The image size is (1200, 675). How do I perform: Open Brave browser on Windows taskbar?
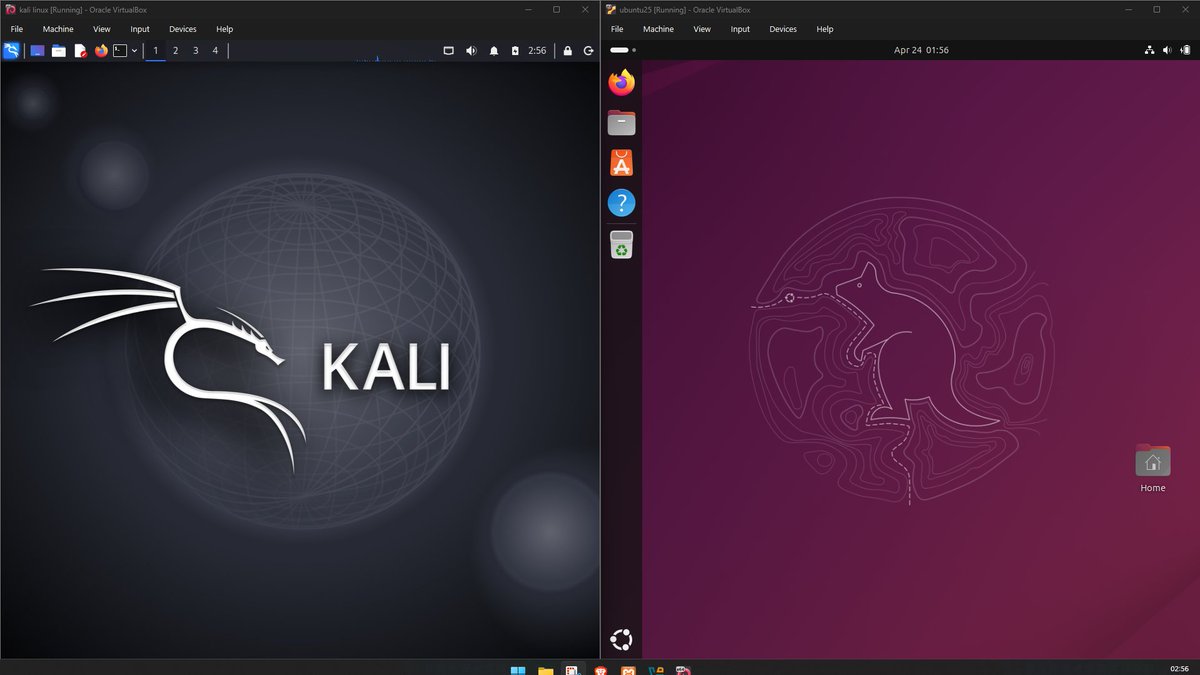(600, 671)
